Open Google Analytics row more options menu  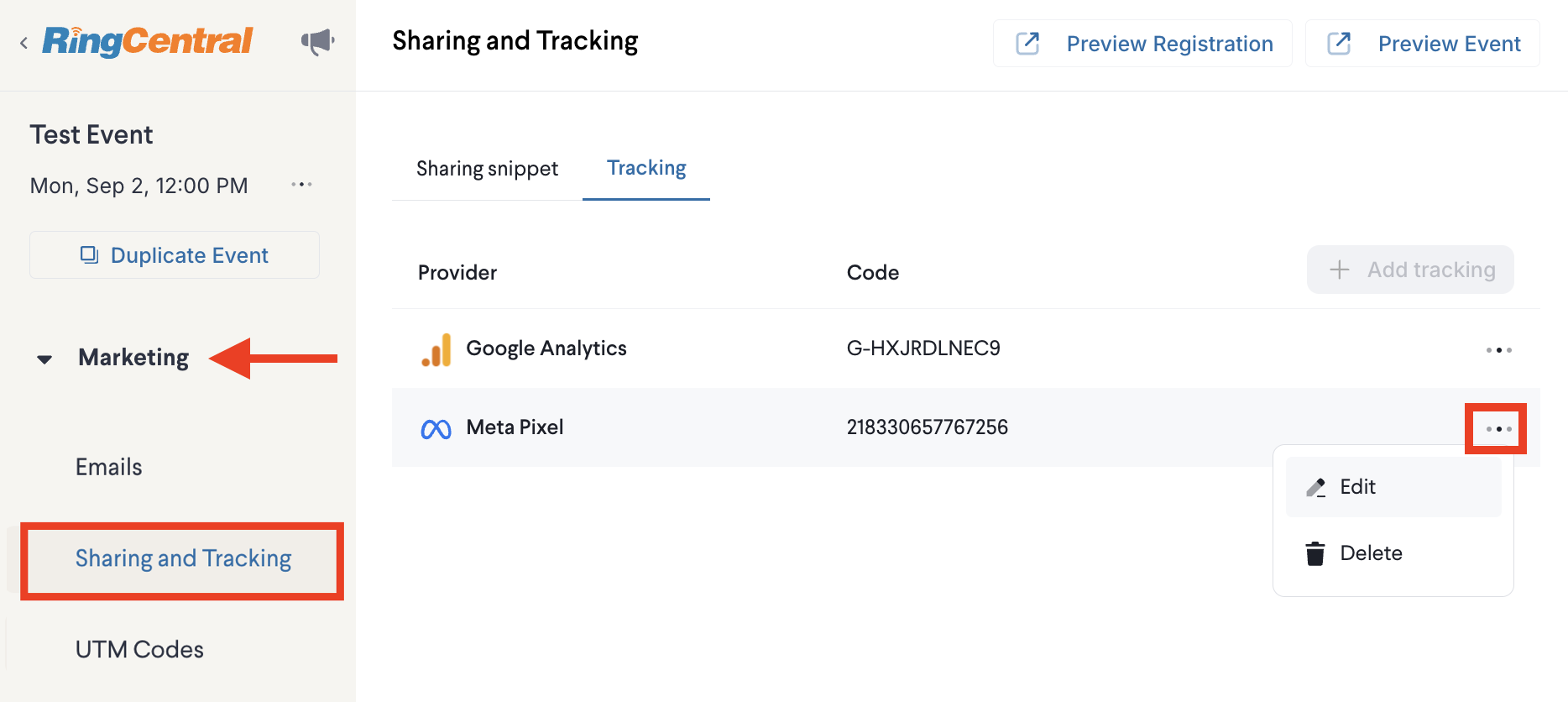coord(1498,350)
